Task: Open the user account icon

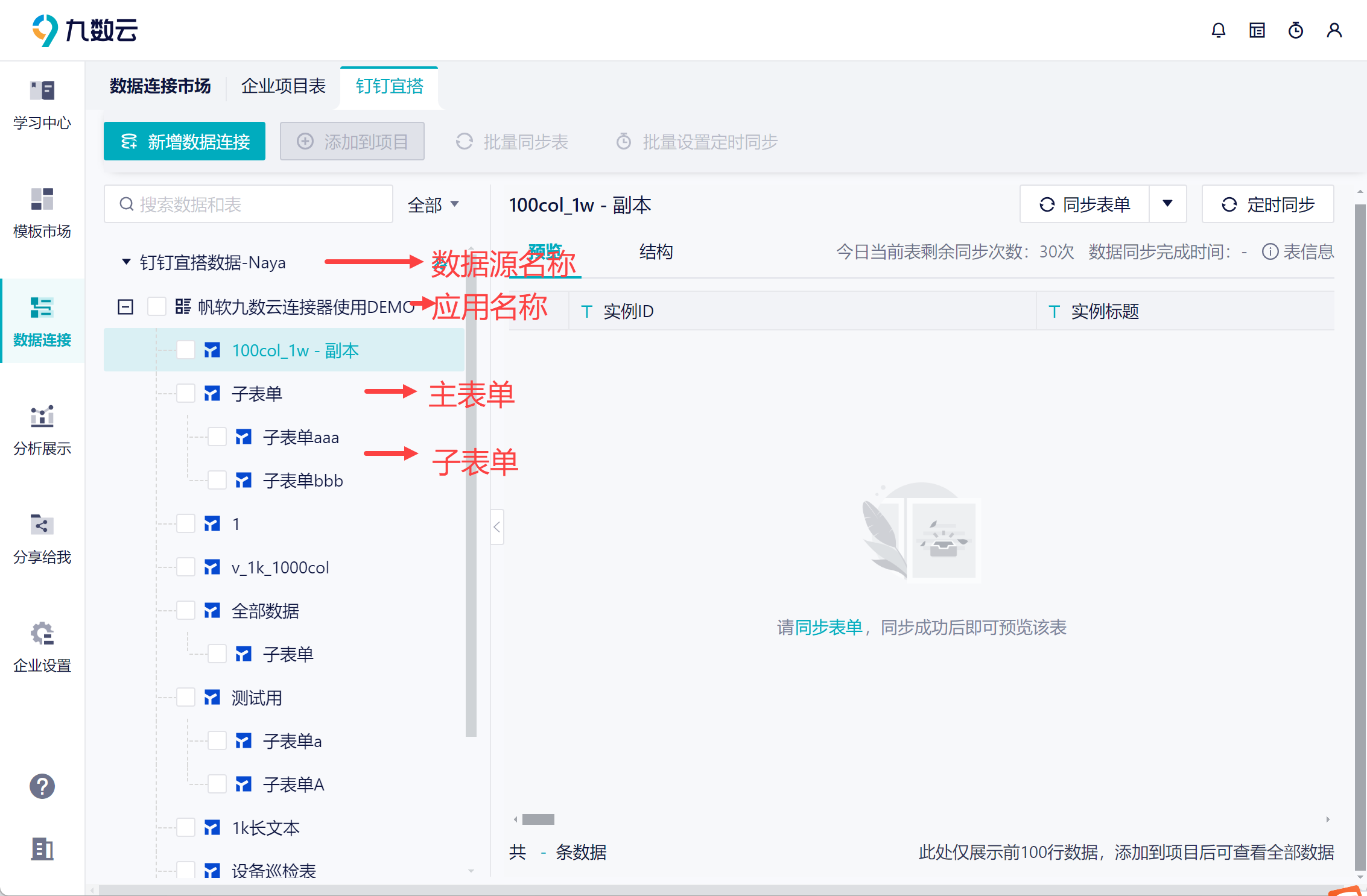Action: tap(1334, 30)
